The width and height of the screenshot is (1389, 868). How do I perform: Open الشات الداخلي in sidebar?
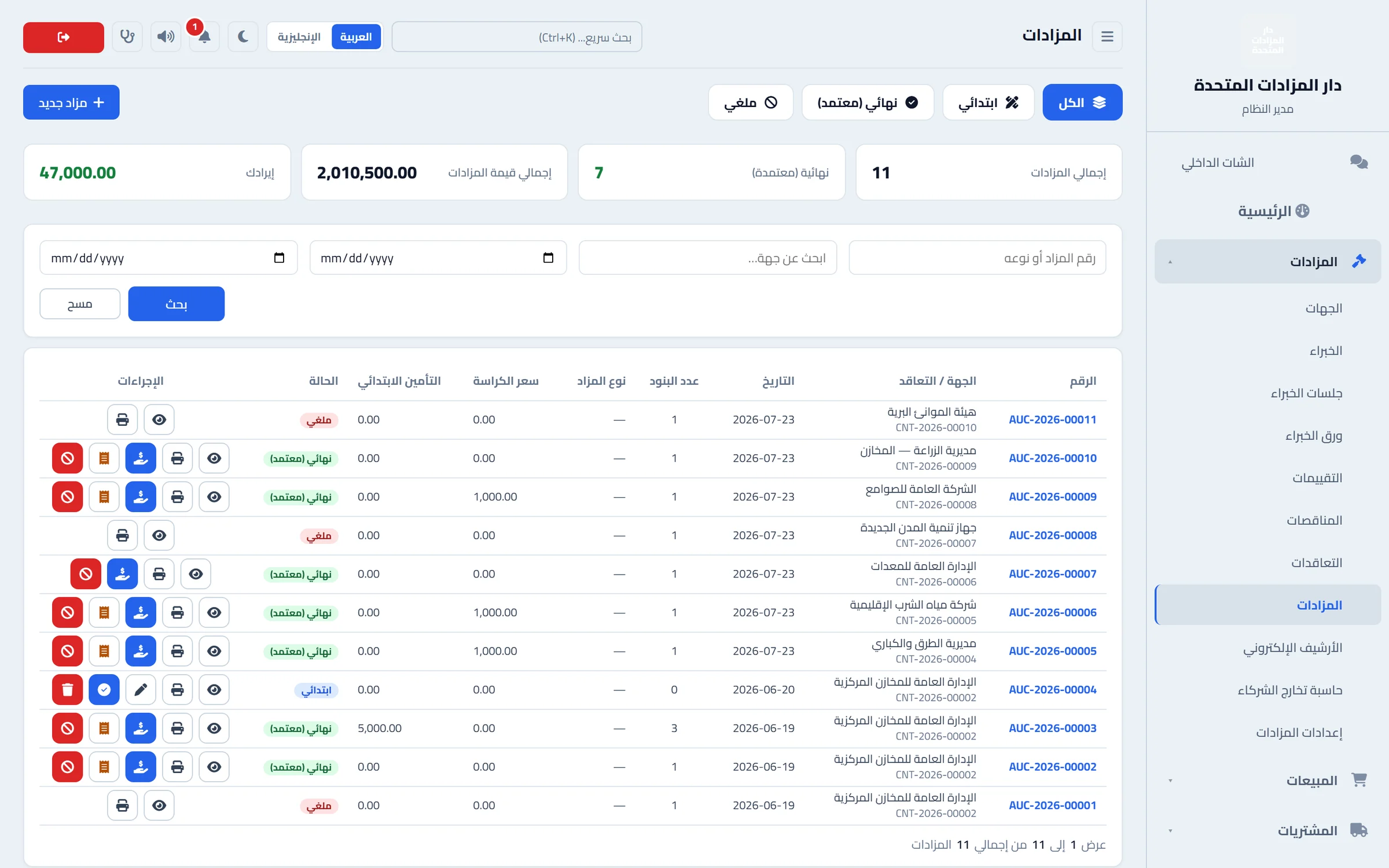coord(1267,163)
